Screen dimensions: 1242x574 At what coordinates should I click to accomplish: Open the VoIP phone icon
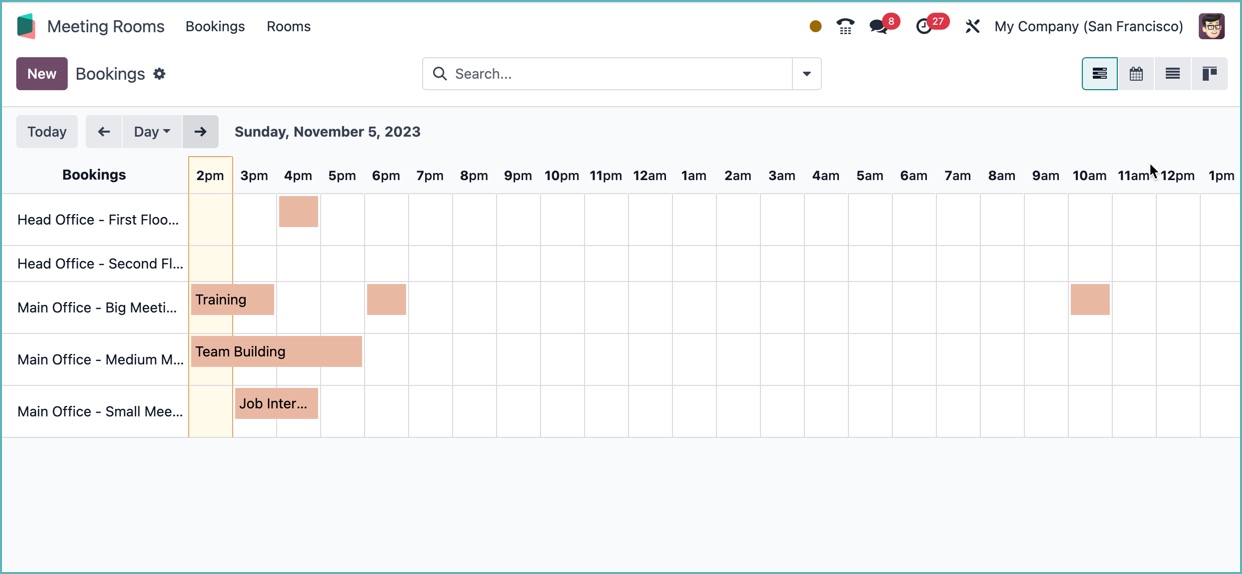845,27
